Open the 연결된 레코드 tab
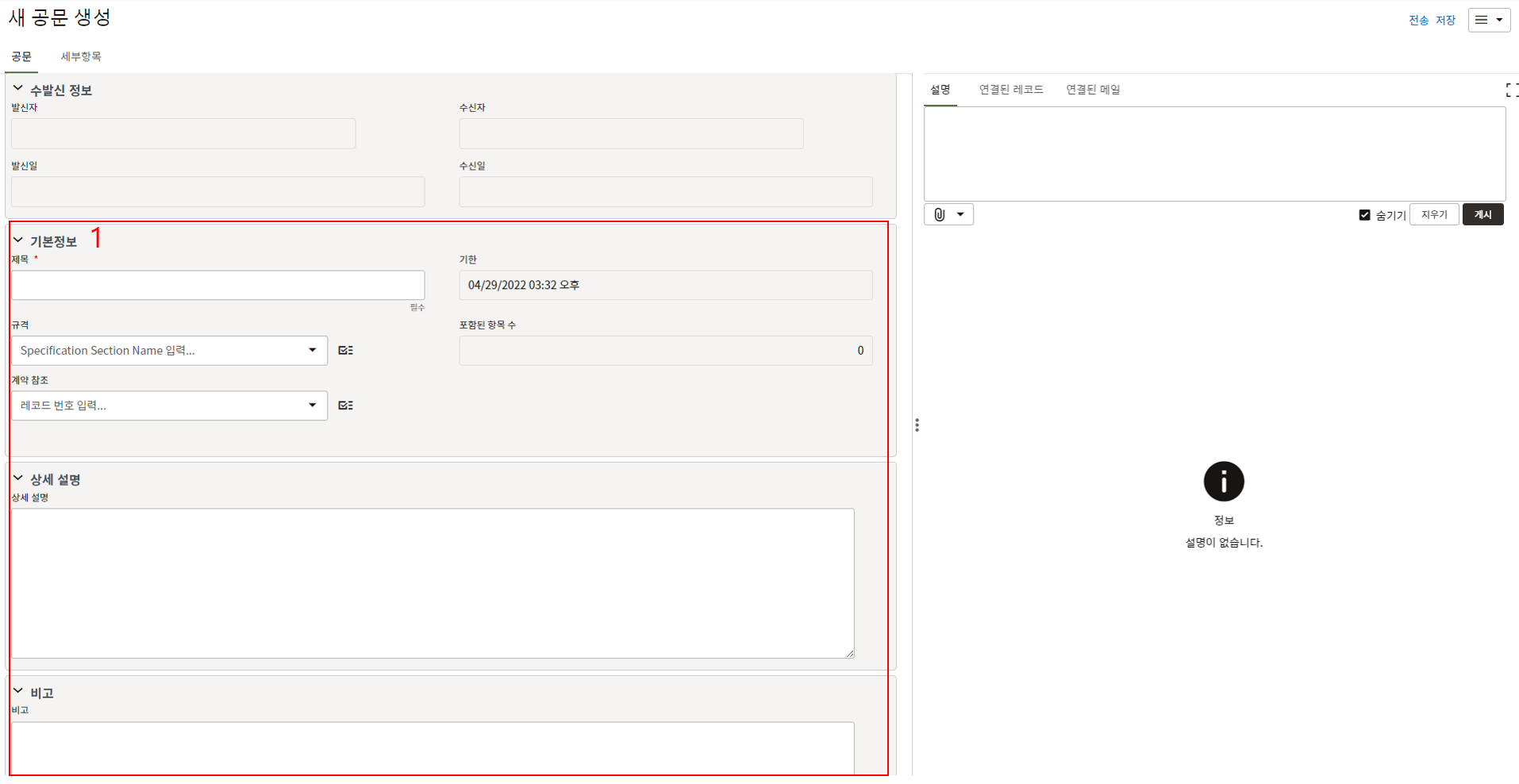Image resolution: width=1519 pixels, height=784 pixels. [x=1010, y=90]
